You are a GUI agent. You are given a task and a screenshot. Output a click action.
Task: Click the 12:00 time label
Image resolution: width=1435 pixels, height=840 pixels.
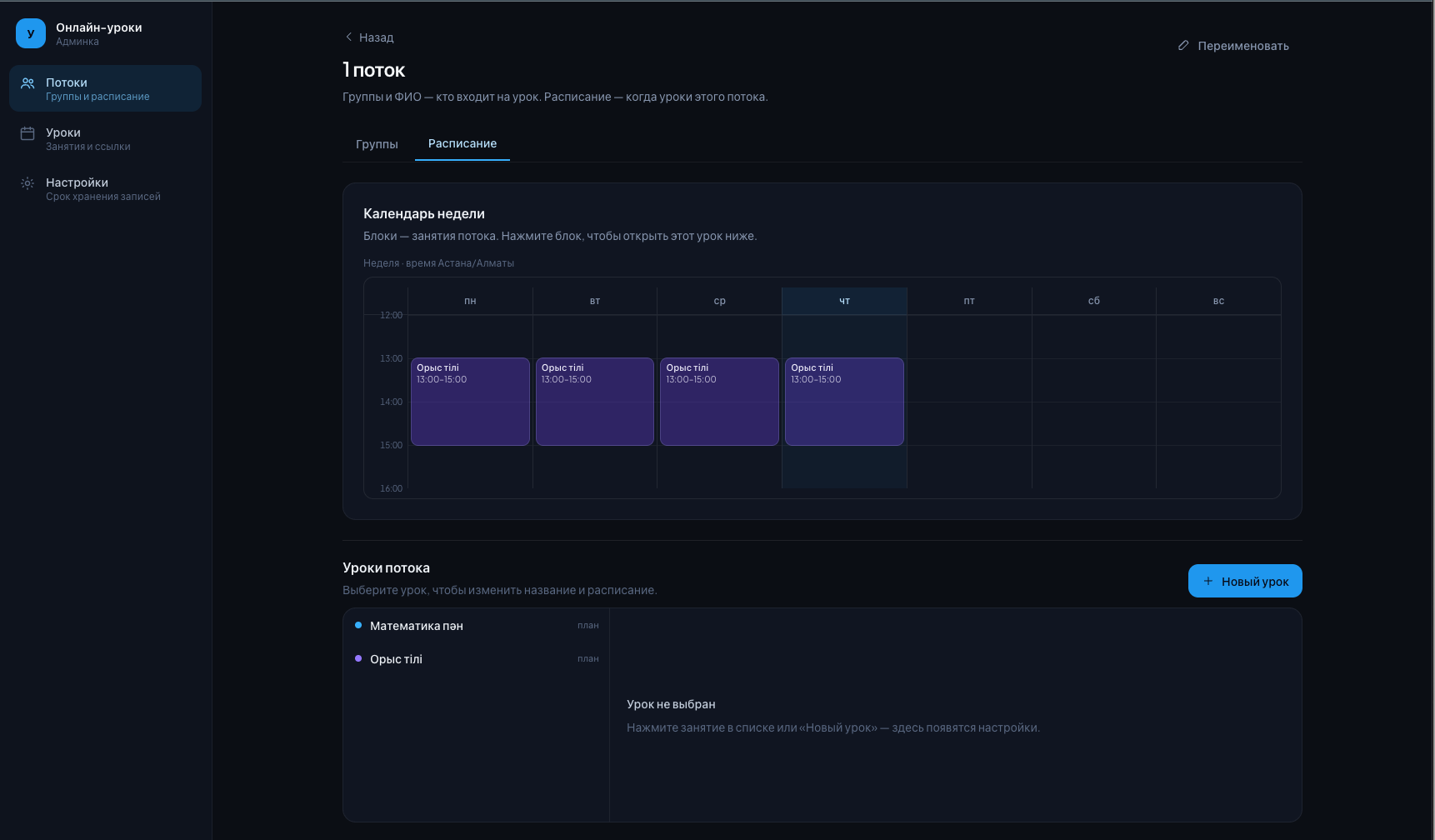point(391,315)
